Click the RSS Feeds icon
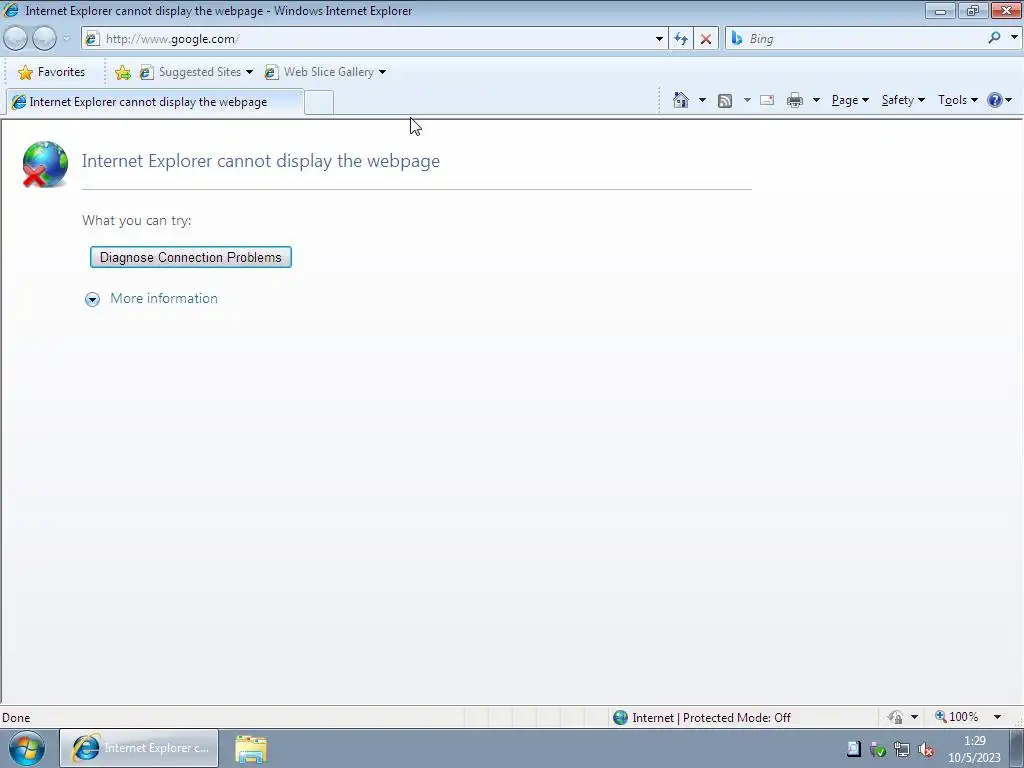Viewport: 1024px width, 768px height. click(725, 100)
